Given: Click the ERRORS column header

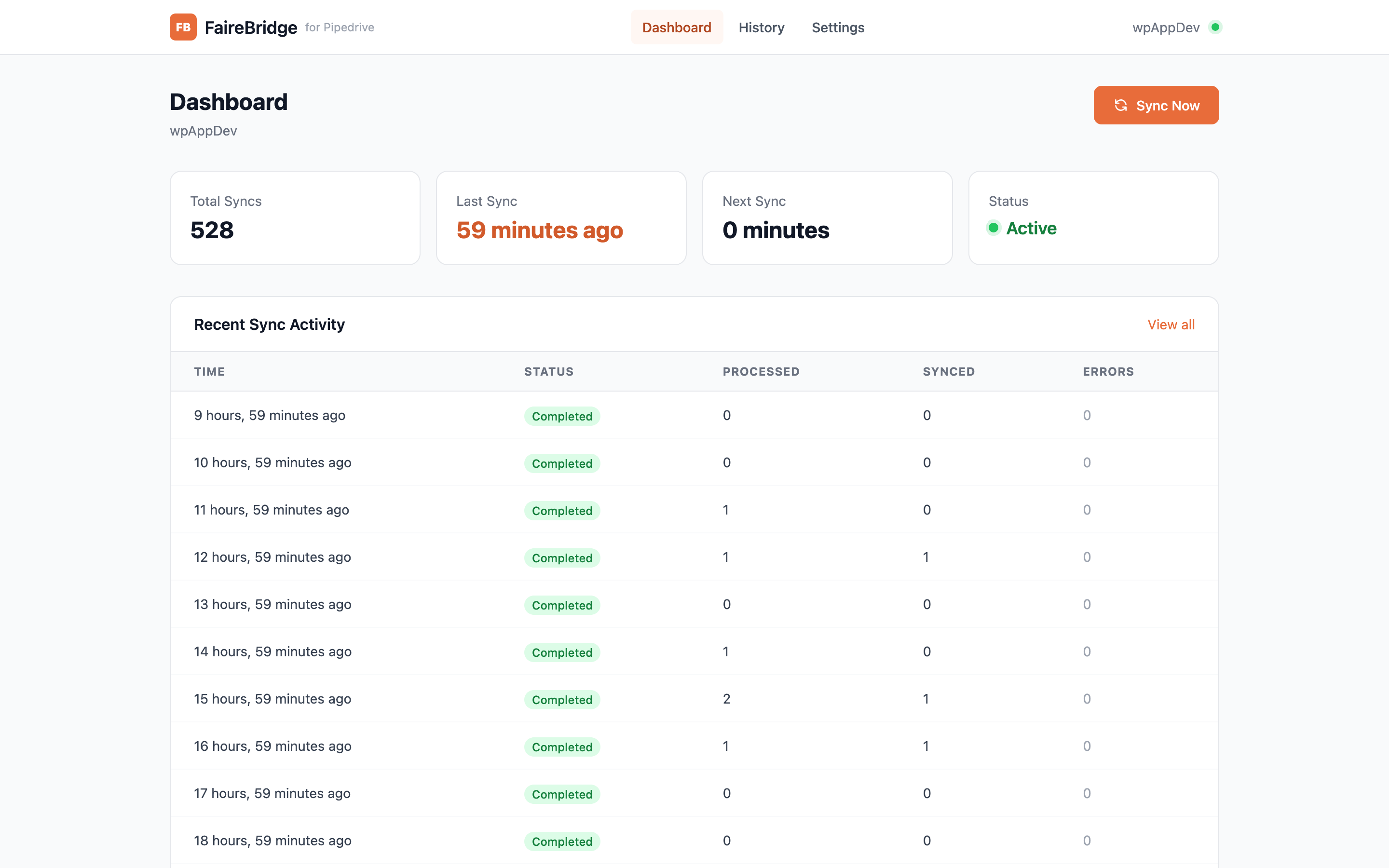Looking at the screenshot, I should click(1108, 371).
